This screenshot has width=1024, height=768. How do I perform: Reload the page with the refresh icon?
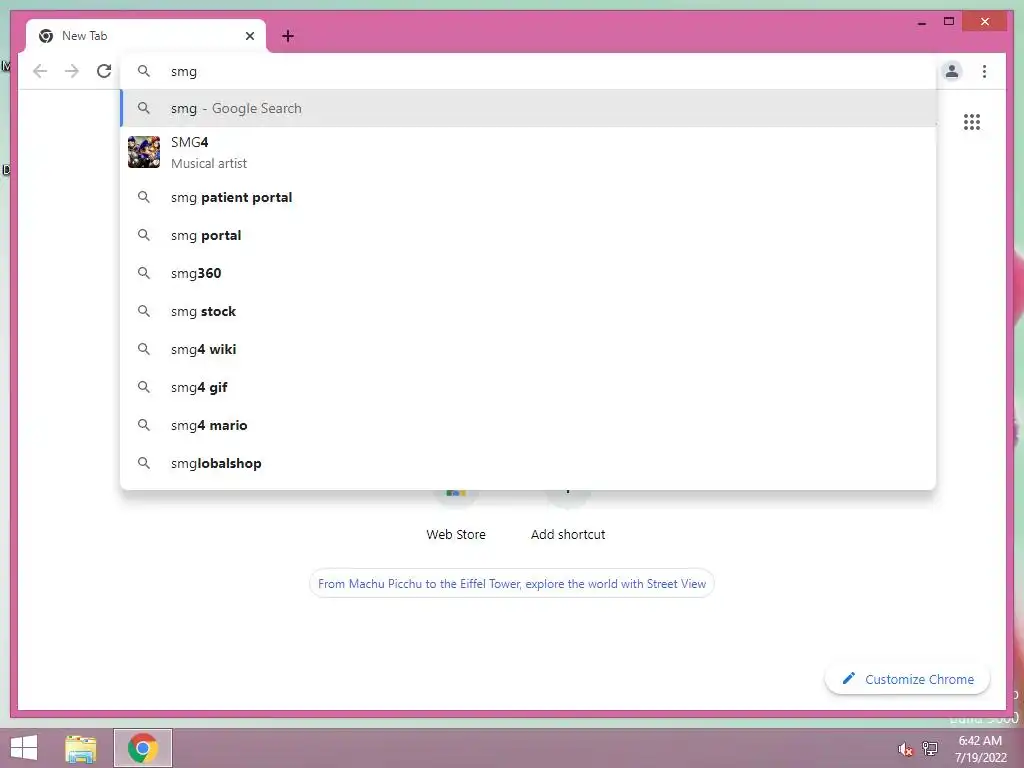point(104,71)
